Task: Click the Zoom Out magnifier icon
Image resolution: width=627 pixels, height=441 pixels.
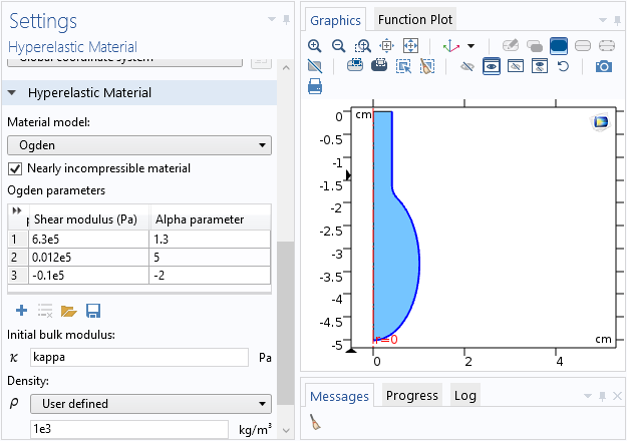Action: (339, 46)
